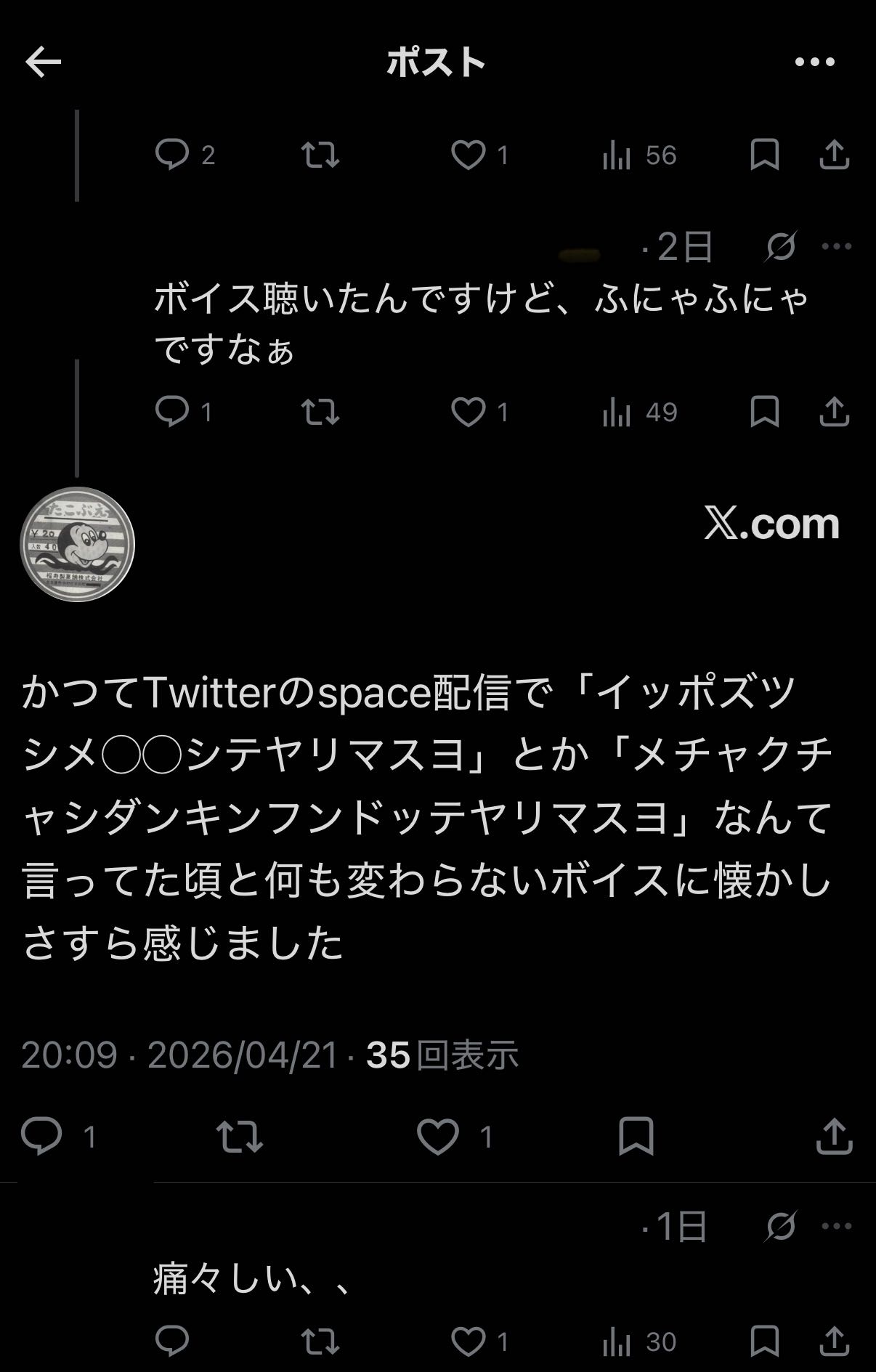Open the 35 回表示 view count
The image size is (876, 1372).
[x=442, y=1055]
